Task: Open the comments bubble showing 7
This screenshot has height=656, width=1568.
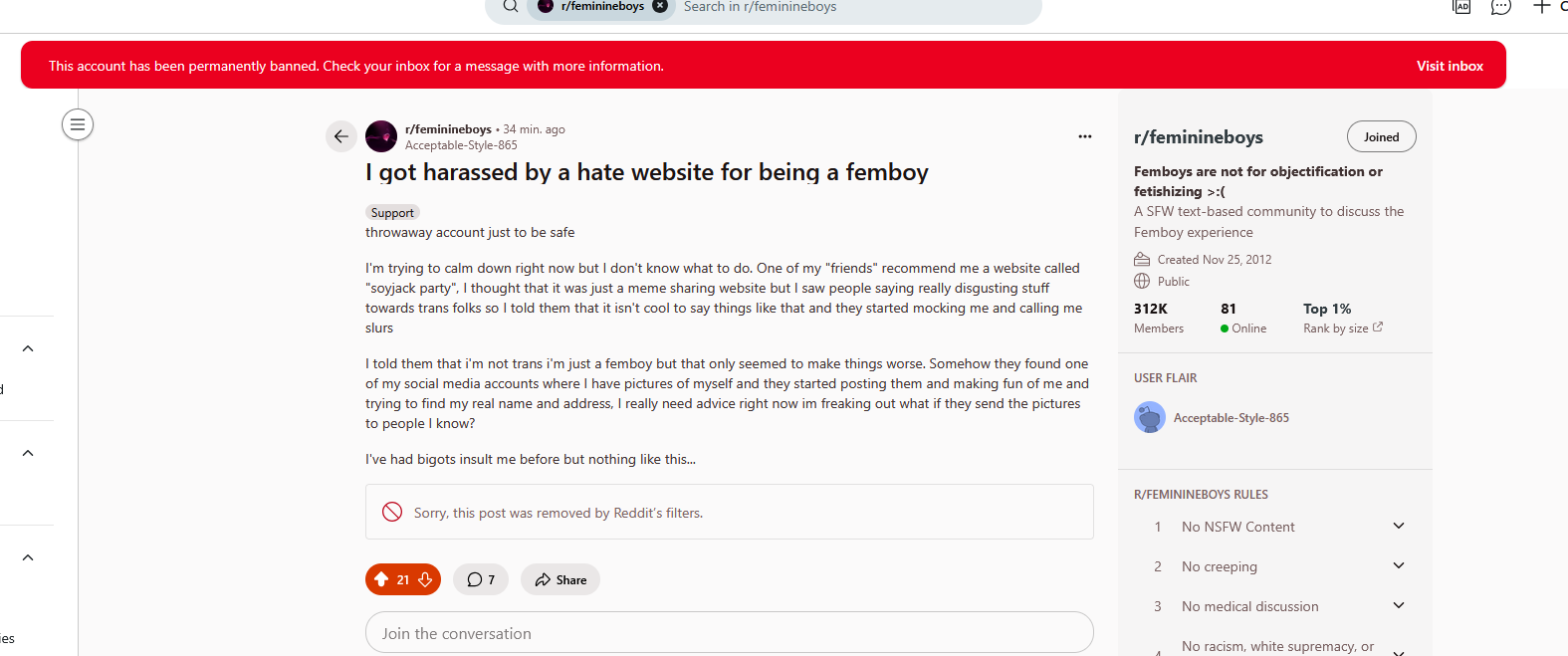Action: pos(481,579)
